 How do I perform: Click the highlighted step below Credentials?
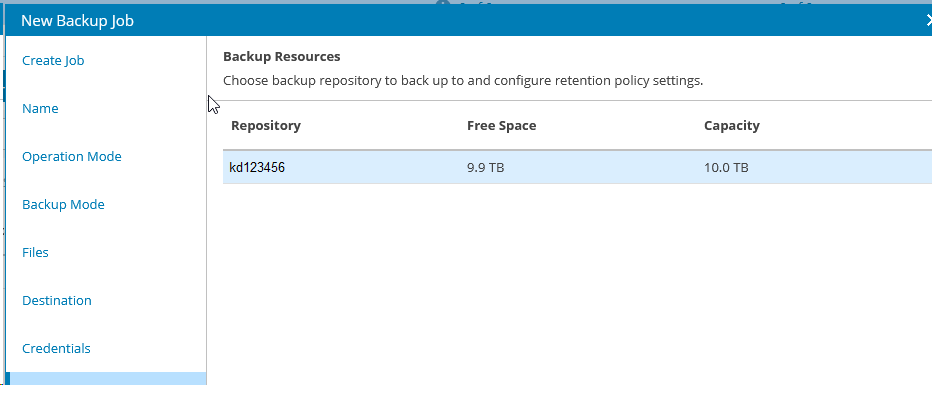[106, 379]
